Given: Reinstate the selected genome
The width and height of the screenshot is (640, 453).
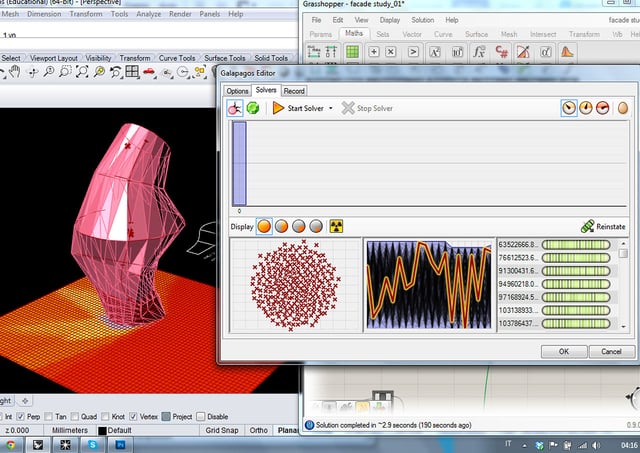Looking at the screenshot, I should point(603,227).
